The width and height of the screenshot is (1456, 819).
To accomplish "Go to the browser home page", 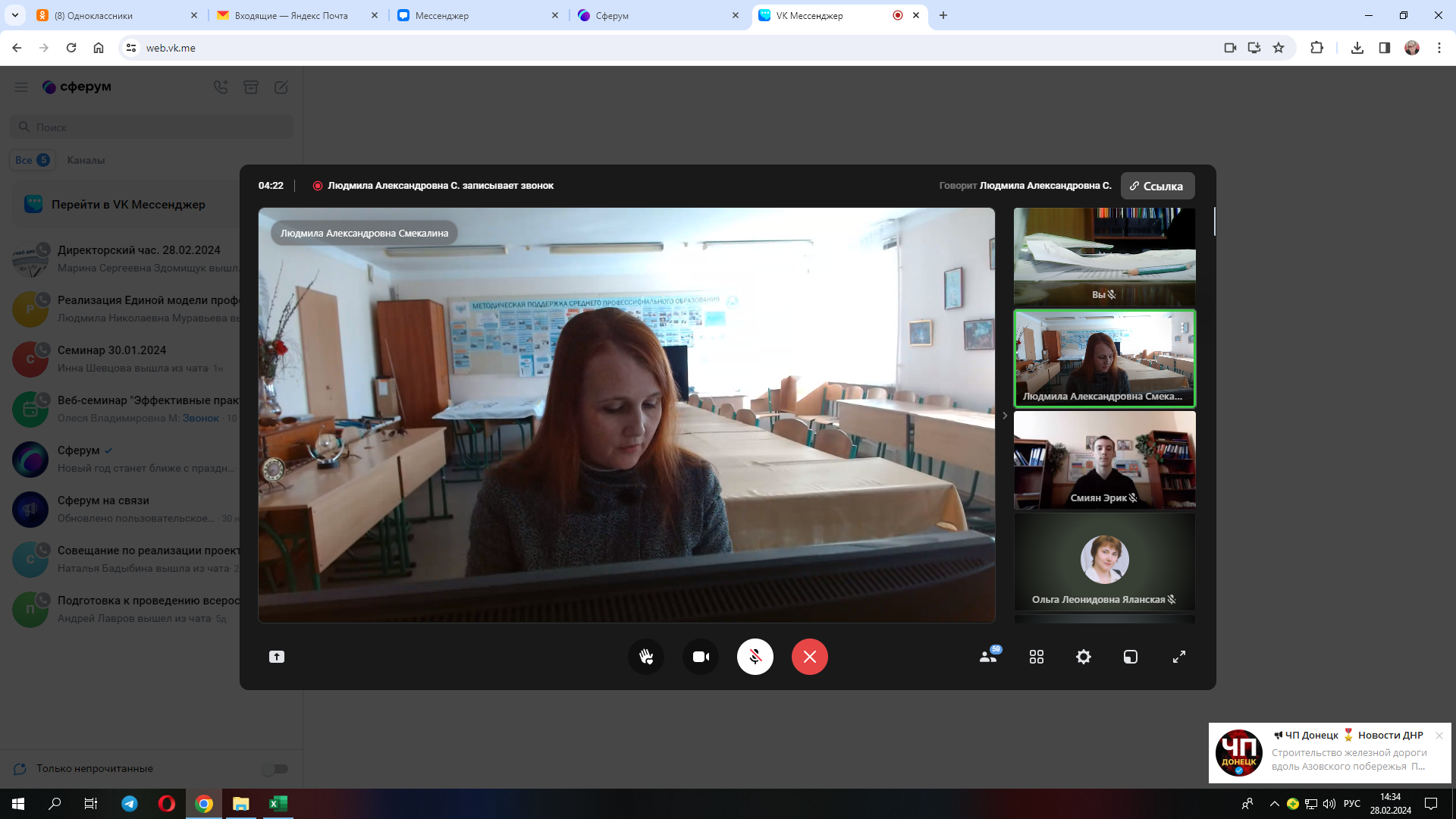I will click(x=99, y=48).
